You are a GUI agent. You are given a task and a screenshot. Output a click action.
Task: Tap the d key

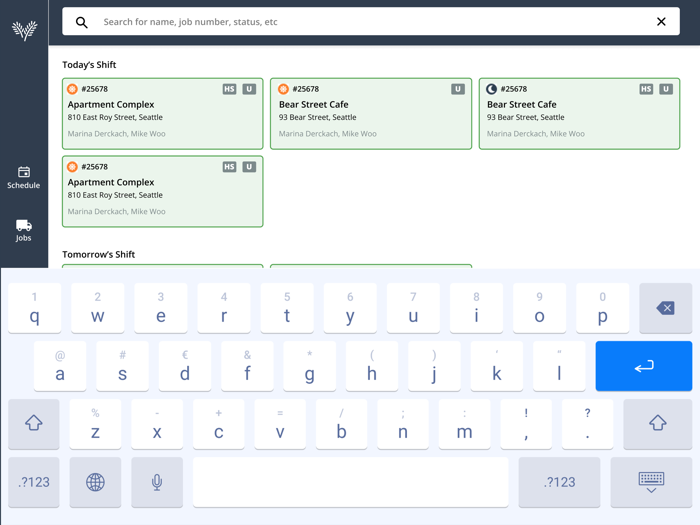tap(185, 366)
